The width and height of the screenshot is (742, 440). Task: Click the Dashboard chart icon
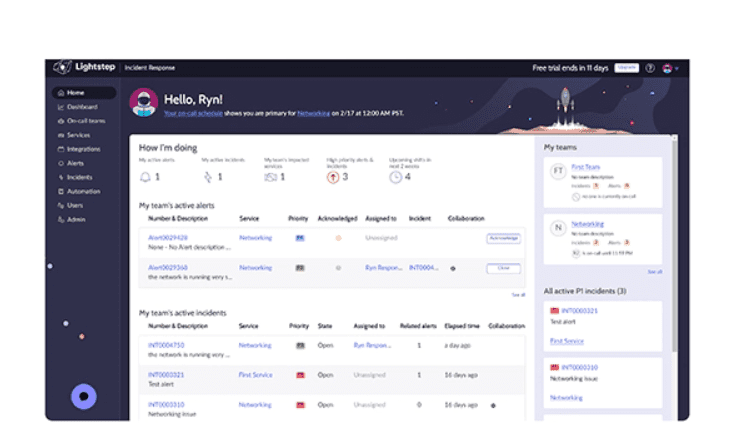(61, 107)
